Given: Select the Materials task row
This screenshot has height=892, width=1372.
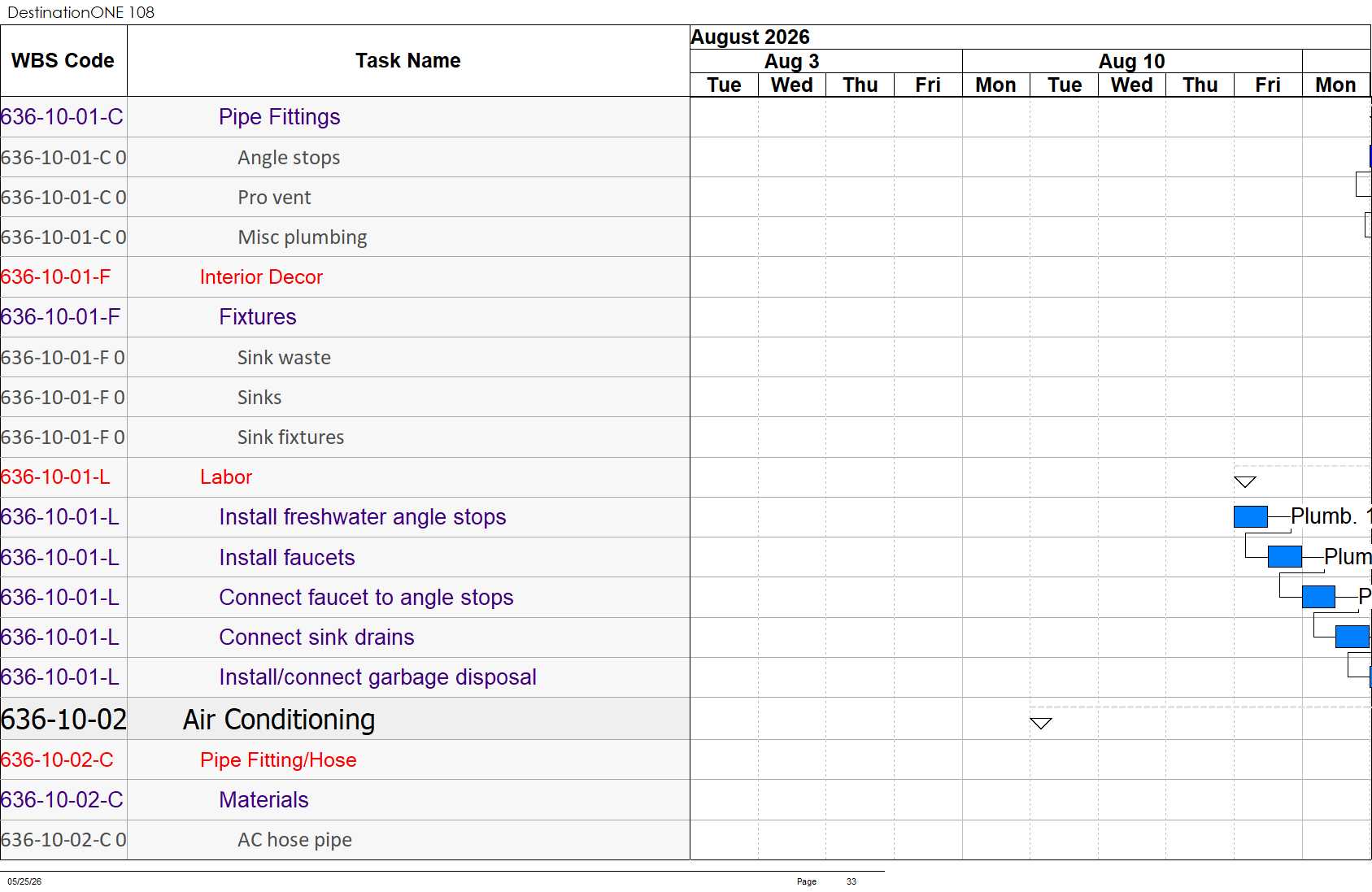Looking at the screenshot, I should coord(264,800).
